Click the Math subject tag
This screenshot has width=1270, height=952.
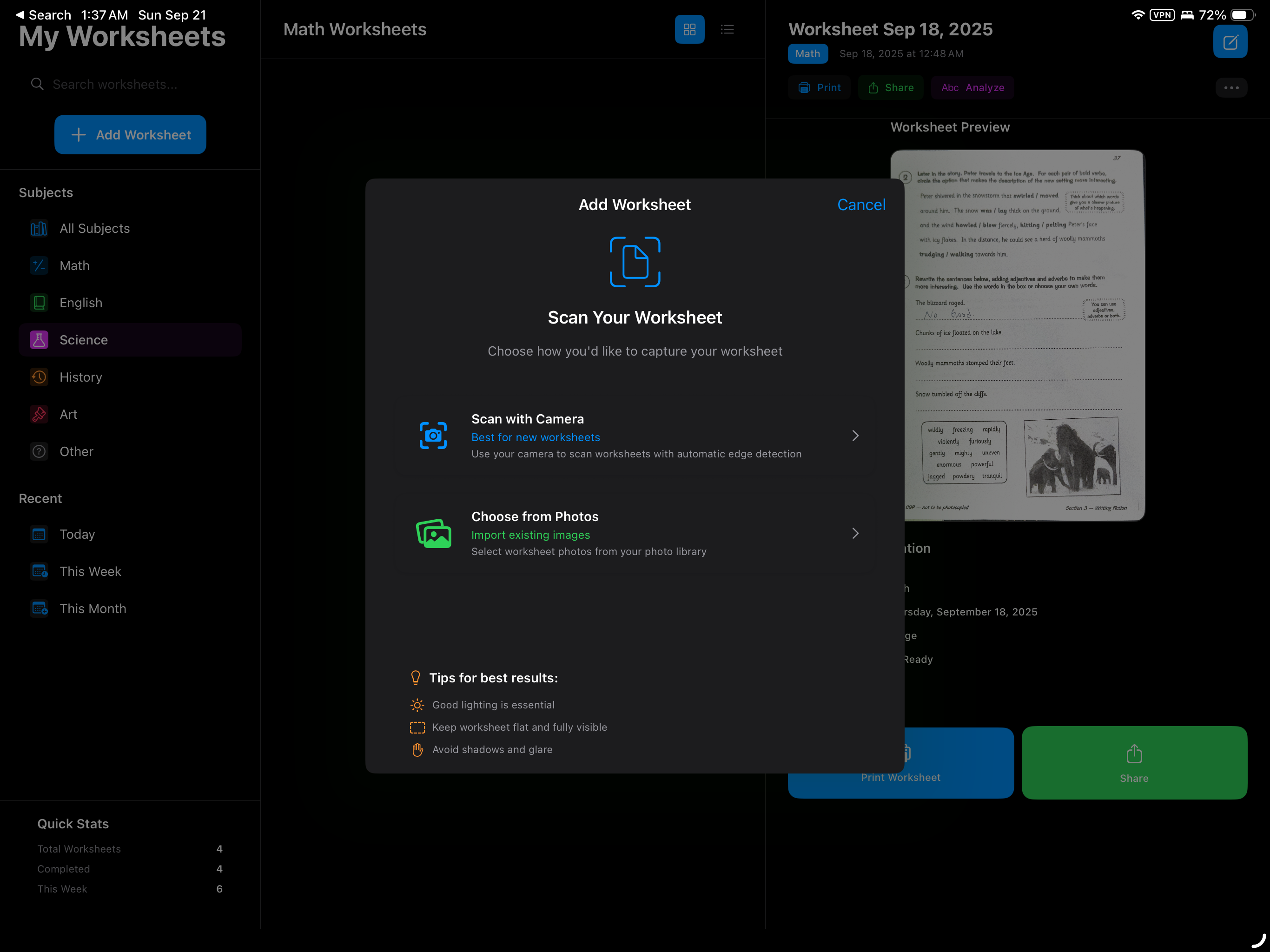click(808, 54)
